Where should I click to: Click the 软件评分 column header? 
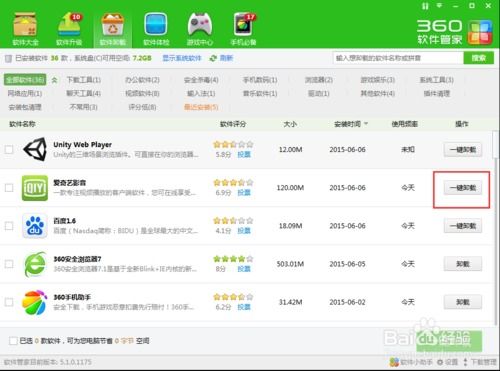tap(233, 124)
